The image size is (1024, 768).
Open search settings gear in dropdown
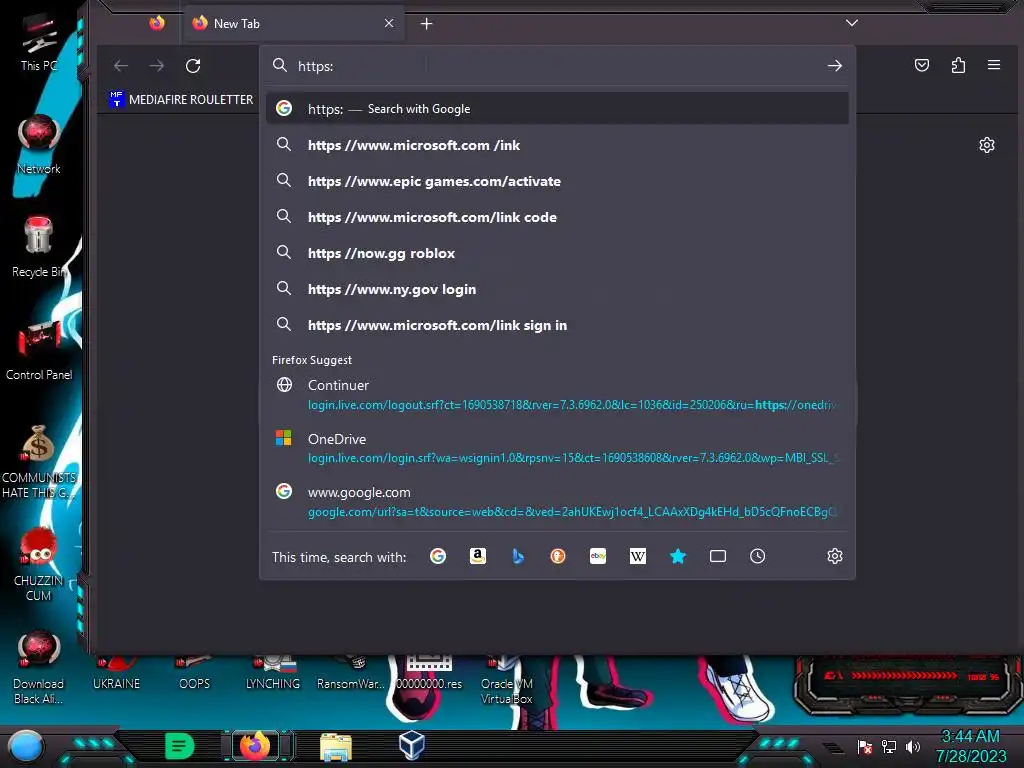[835, 556]
